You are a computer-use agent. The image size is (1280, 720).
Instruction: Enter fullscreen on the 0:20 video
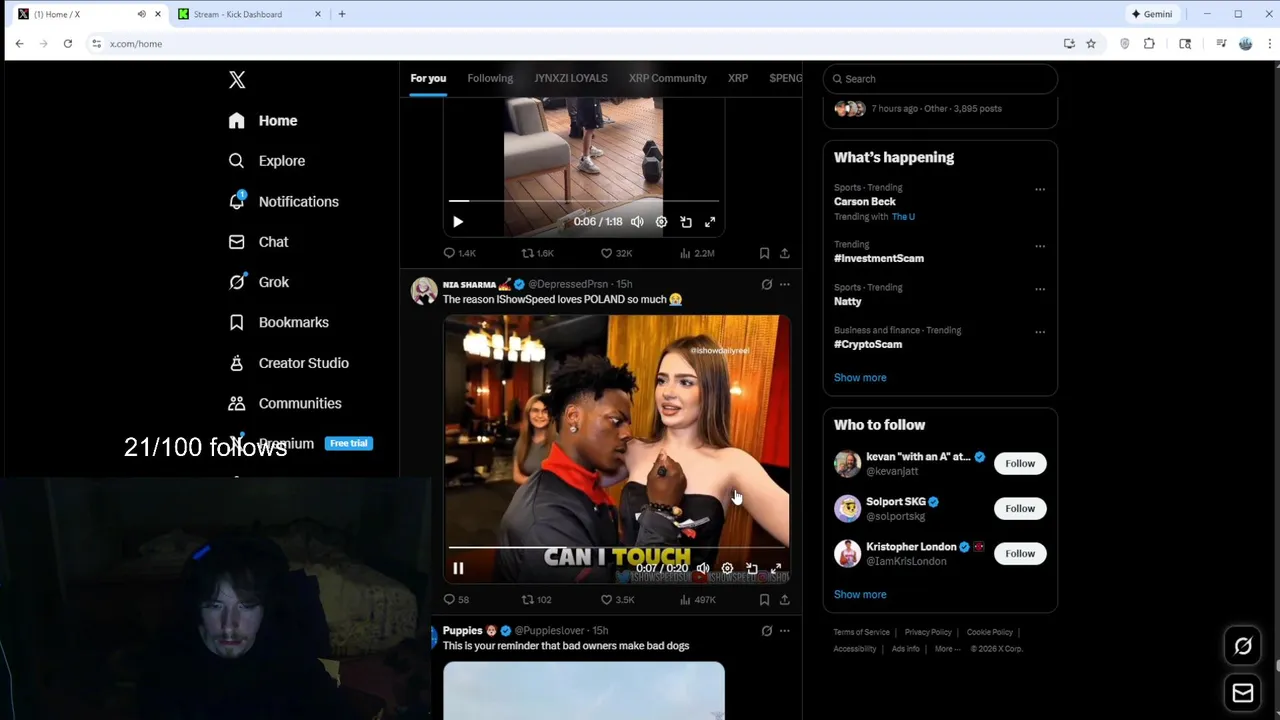(x=776, y=568)
